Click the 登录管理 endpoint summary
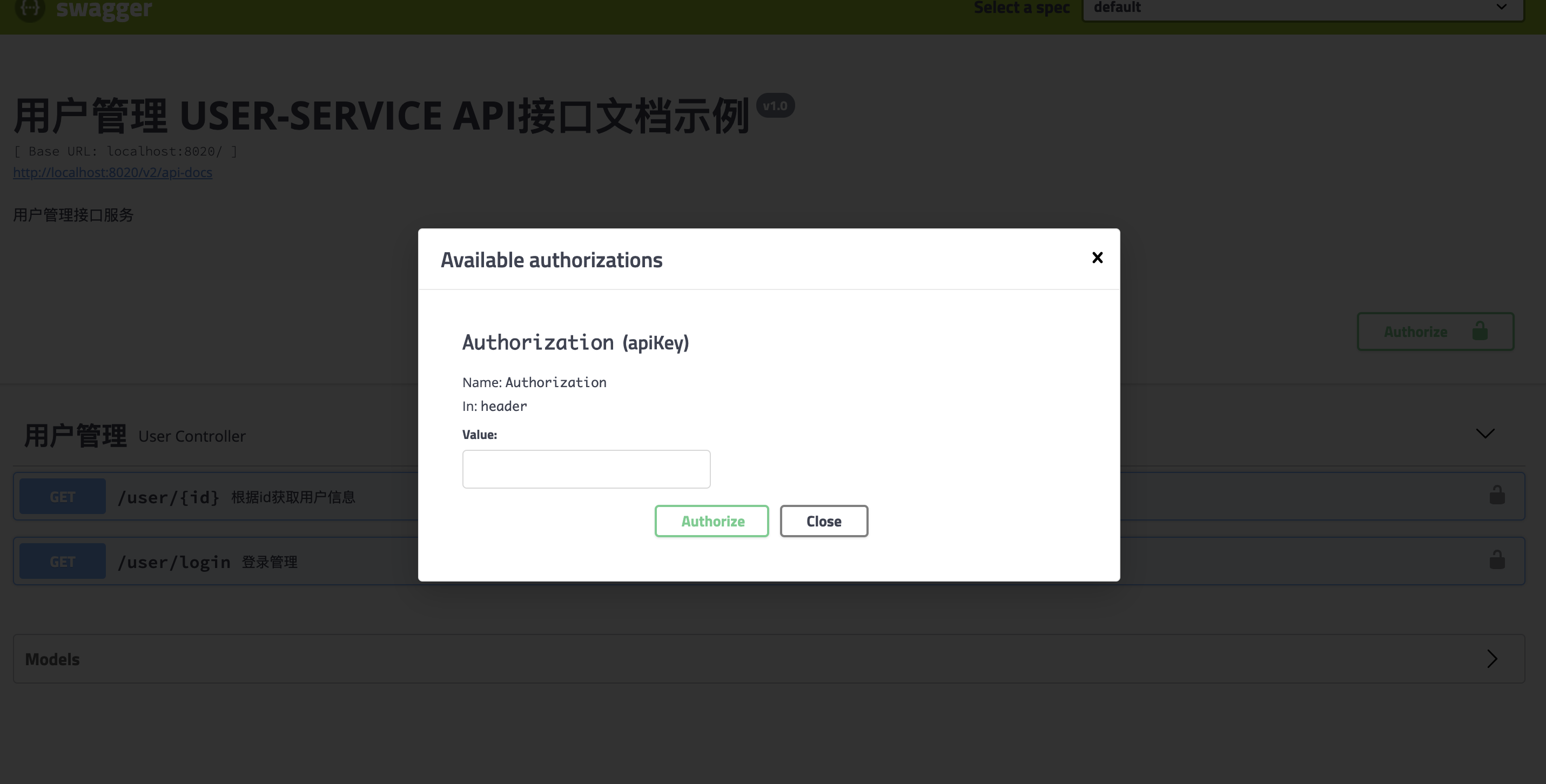 click(x=270, y=562)
